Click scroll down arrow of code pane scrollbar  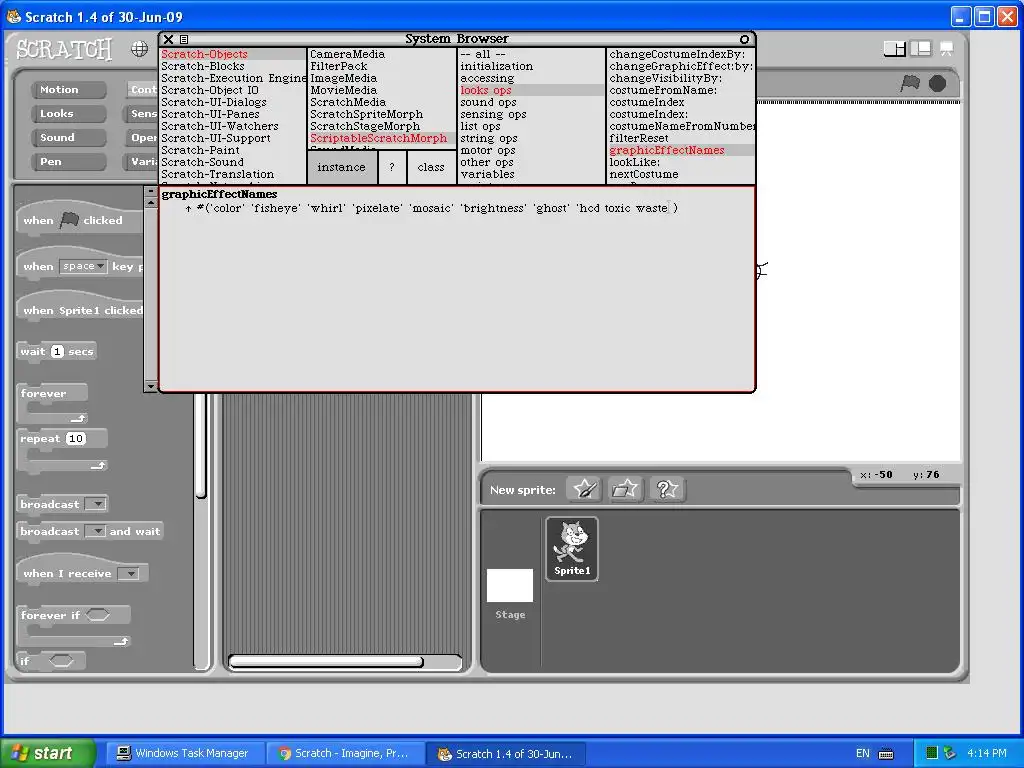tap(151, 386)
